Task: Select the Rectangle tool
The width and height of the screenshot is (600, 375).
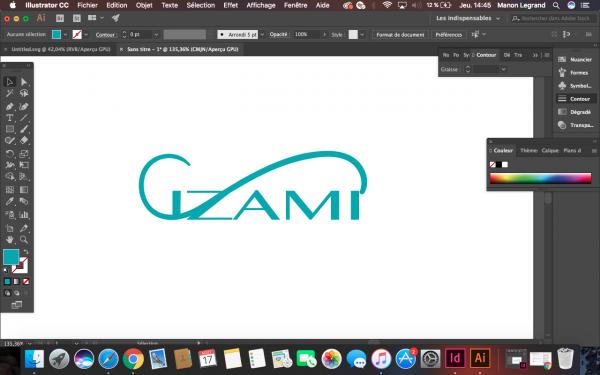Action: [x=10, y=129]
